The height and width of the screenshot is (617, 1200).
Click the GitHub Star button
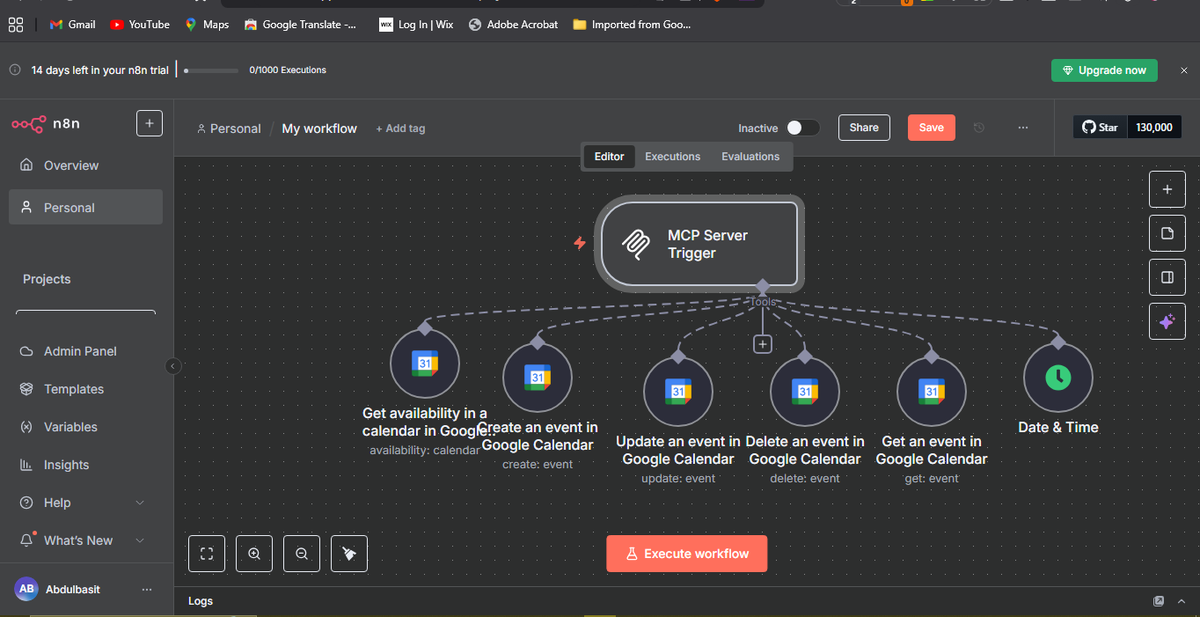point(1100,127)
